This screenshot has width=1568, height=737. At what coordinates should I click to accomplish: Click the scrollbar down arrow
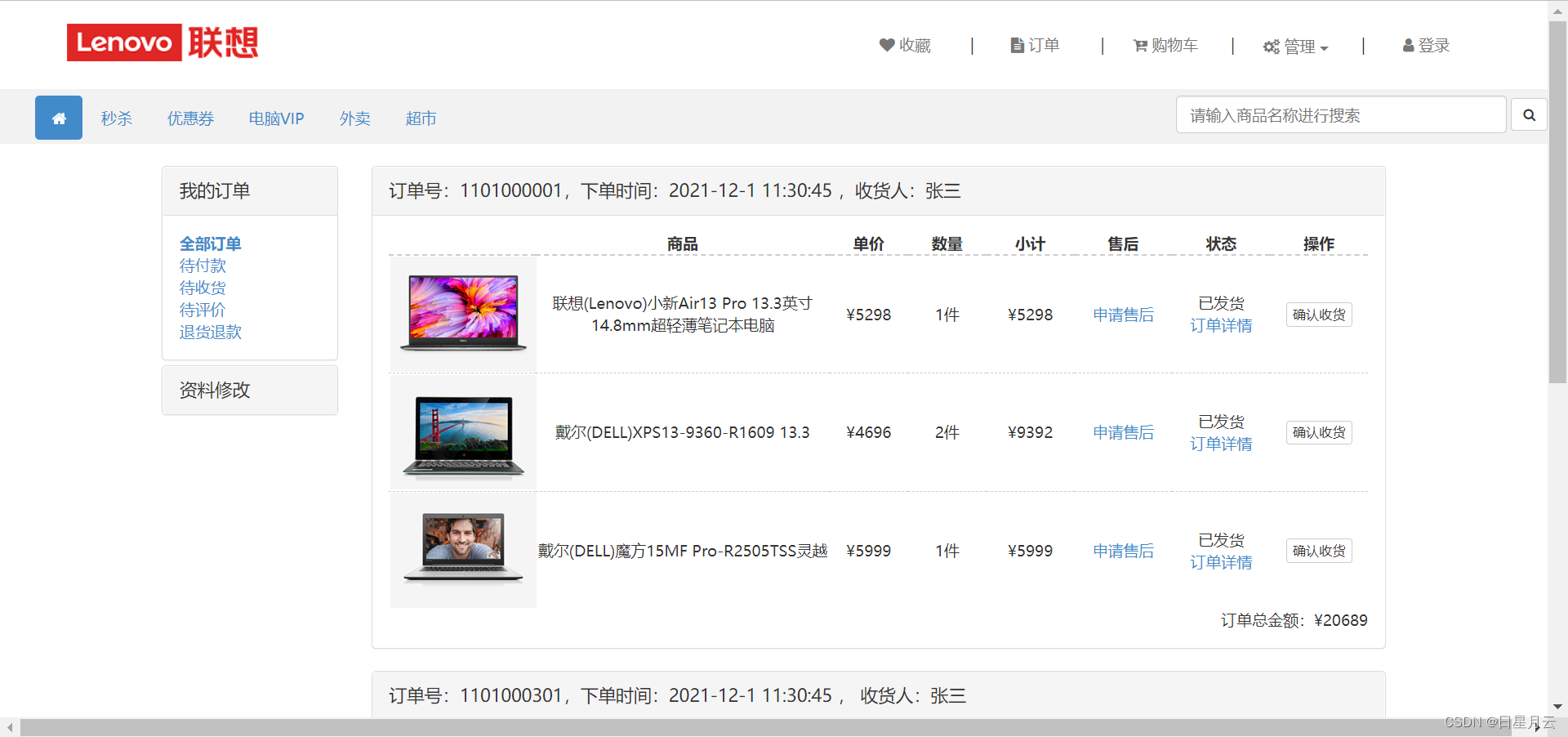[x=1557, y=707]
